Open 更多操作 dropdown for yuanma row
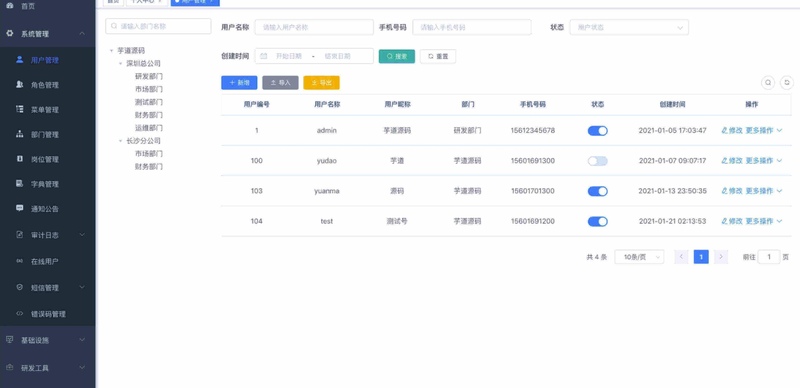800x388 pixels. pyautogui.click(x=764, y=191)
